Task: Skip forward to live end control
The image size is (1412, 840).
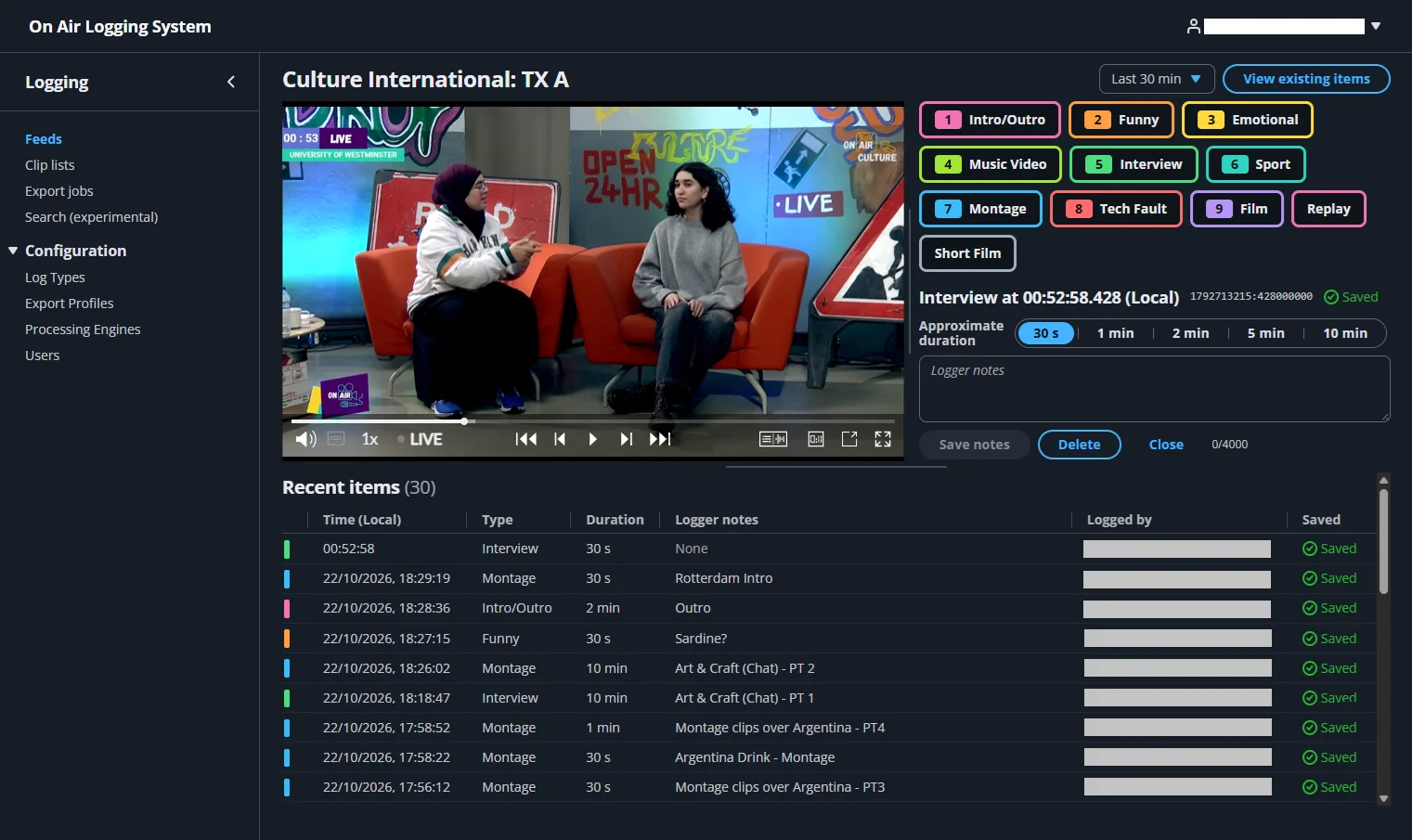Action: (660, 439)
